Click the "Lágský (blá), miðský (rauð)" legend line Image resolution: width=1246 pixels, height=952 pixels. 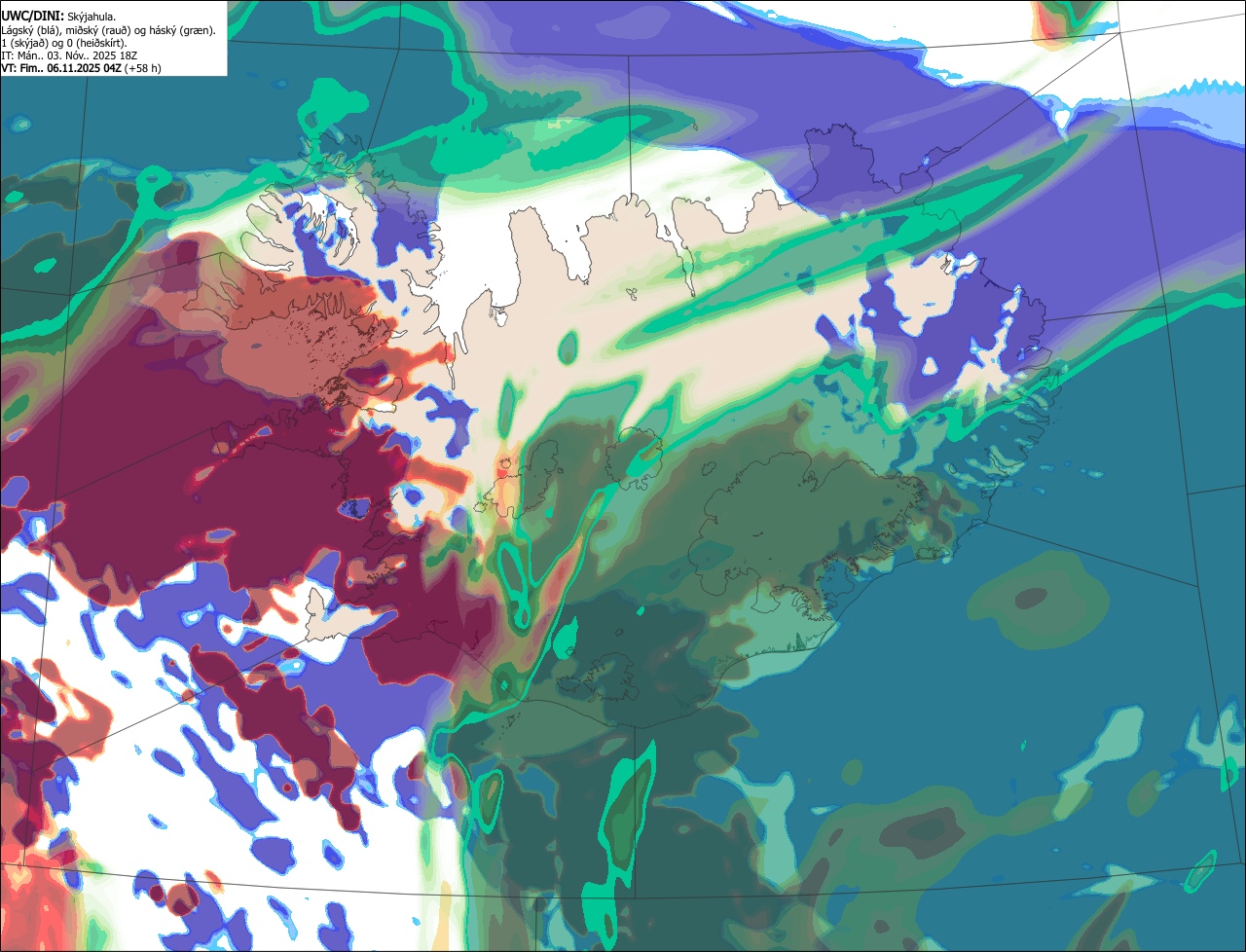point(109,30)
